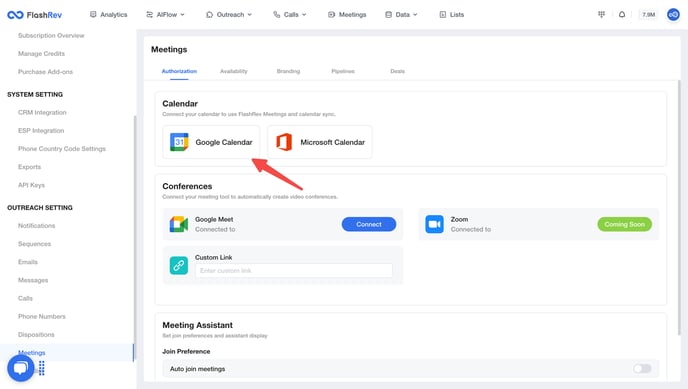Click the sidebar vertical scrollbar

[134, 237]
